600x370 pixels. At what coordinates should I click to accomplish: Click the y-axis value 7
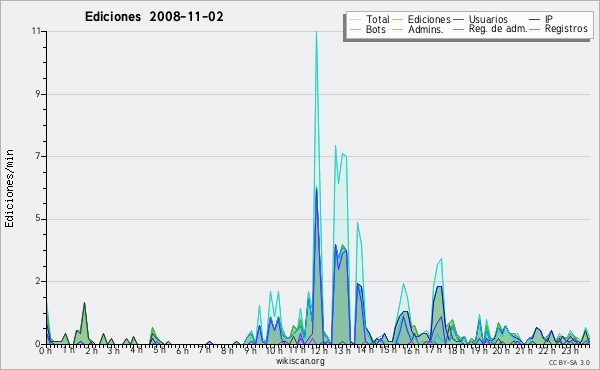(38, 156)
